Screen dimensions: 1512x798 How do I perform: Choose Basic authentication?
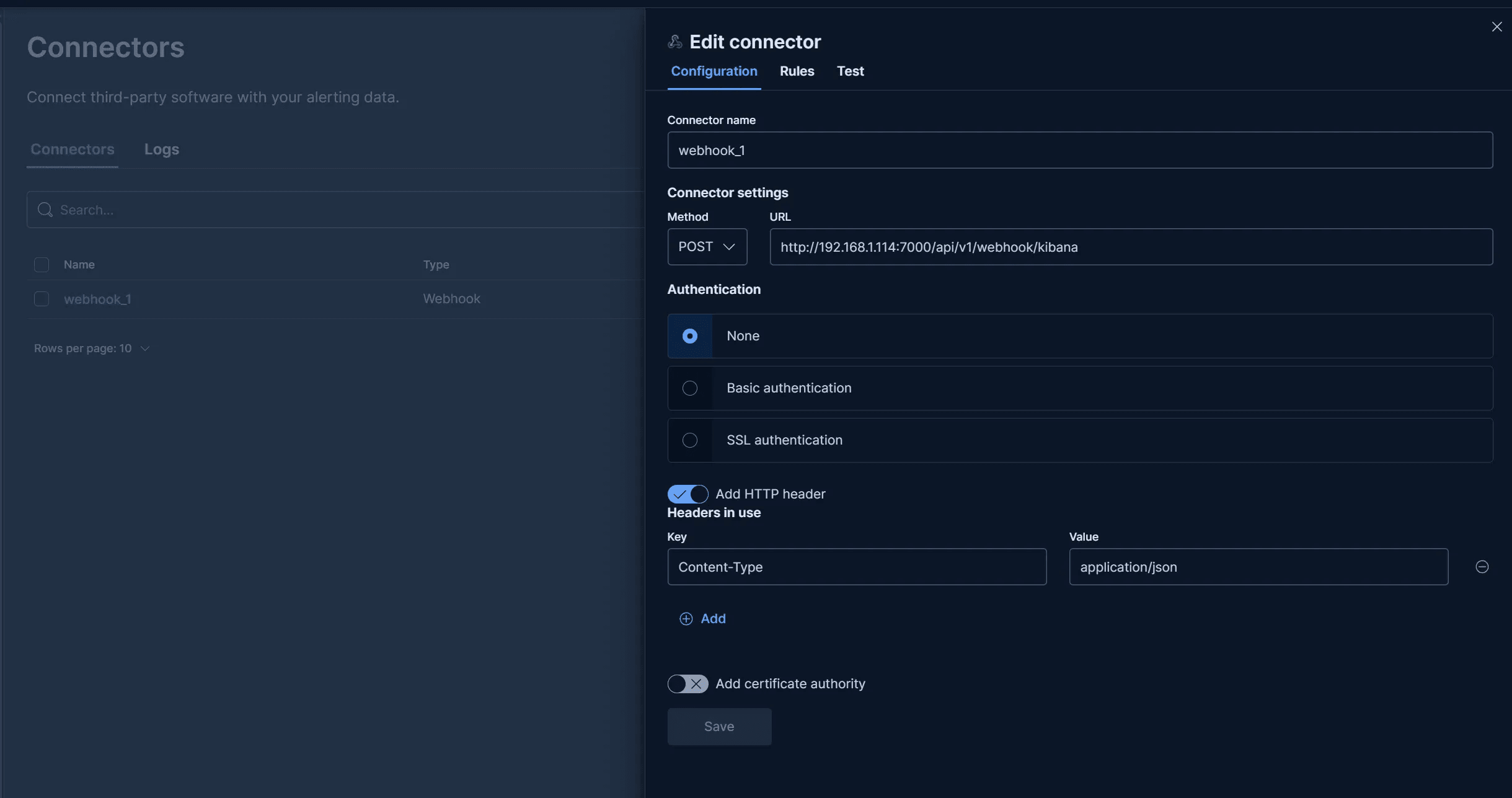(x=689, y=388)
